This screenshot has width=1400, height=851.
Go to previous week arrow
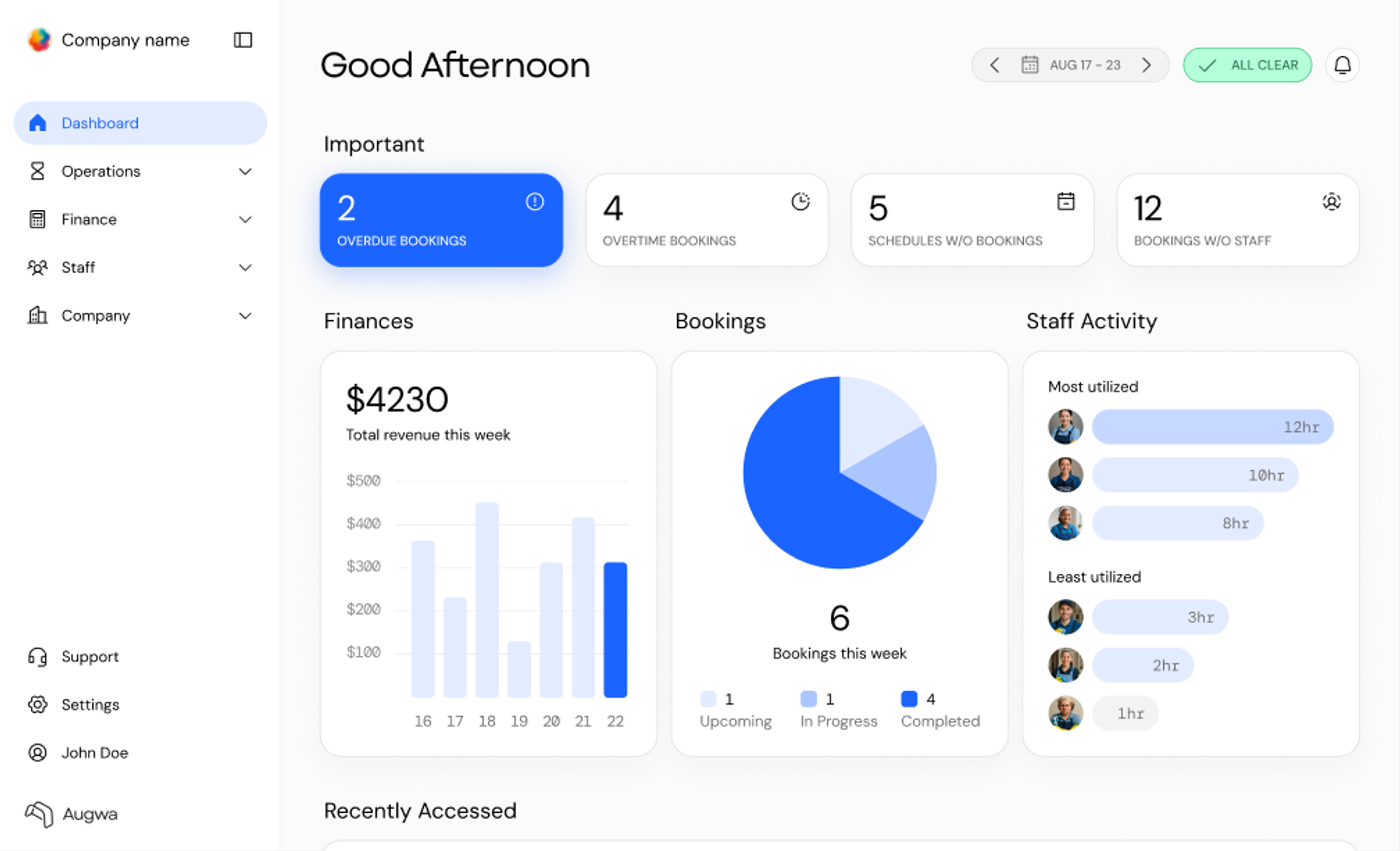point(994,65)
